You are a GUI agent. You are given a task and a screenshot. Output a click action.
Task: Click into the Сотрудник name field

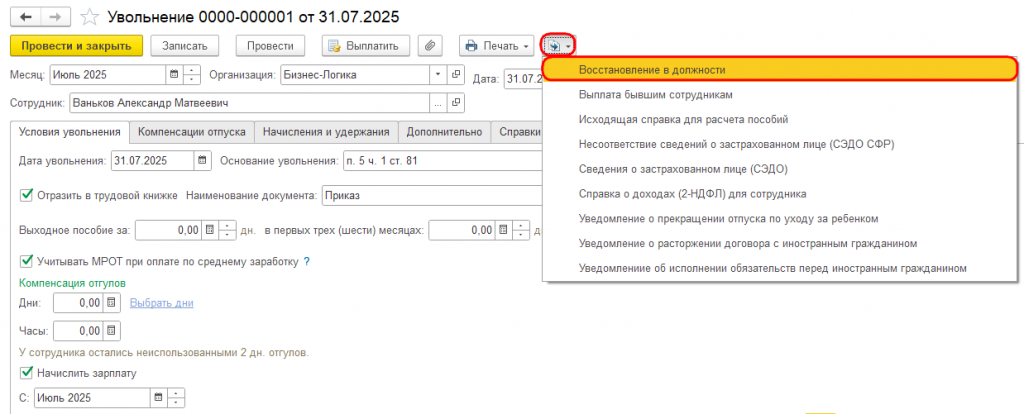click(x=249, y=103)
